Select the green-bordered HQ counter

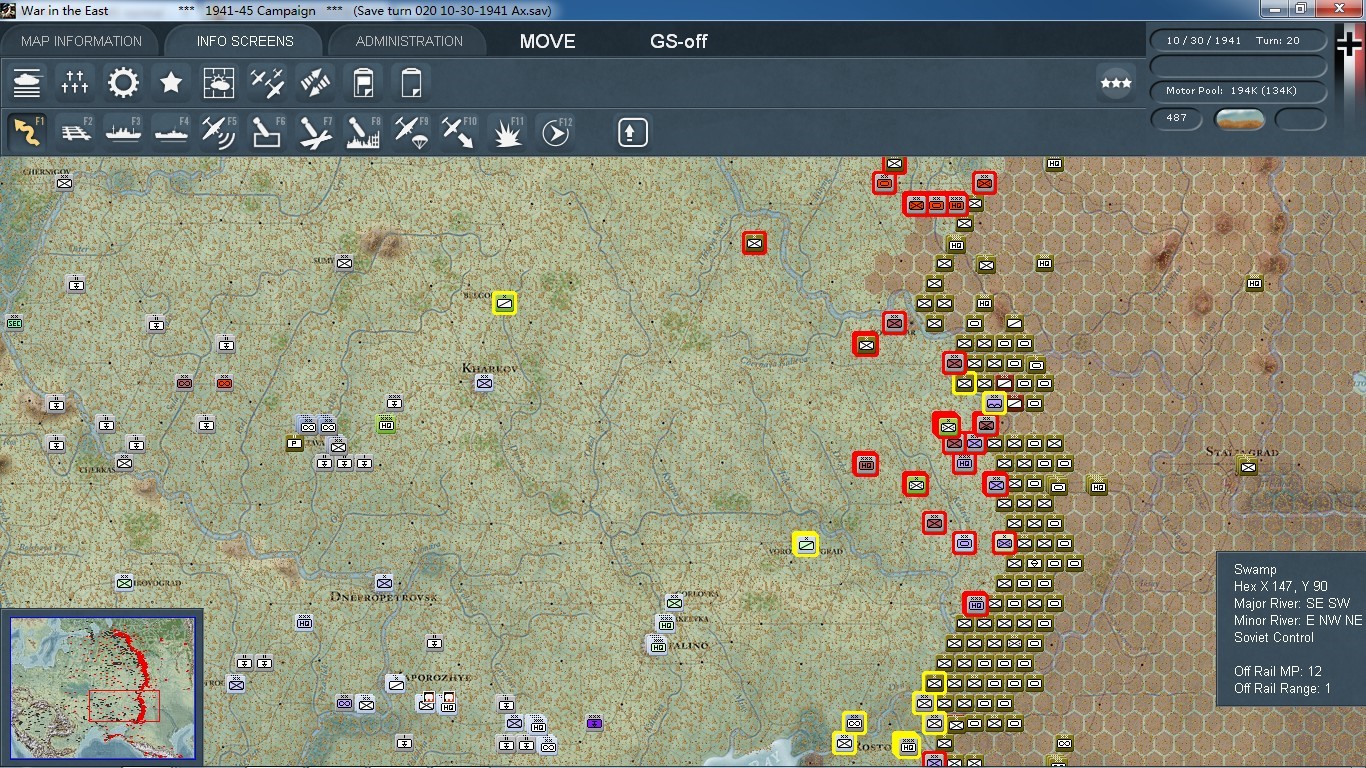pyautogui.click(x=386, y=424)
